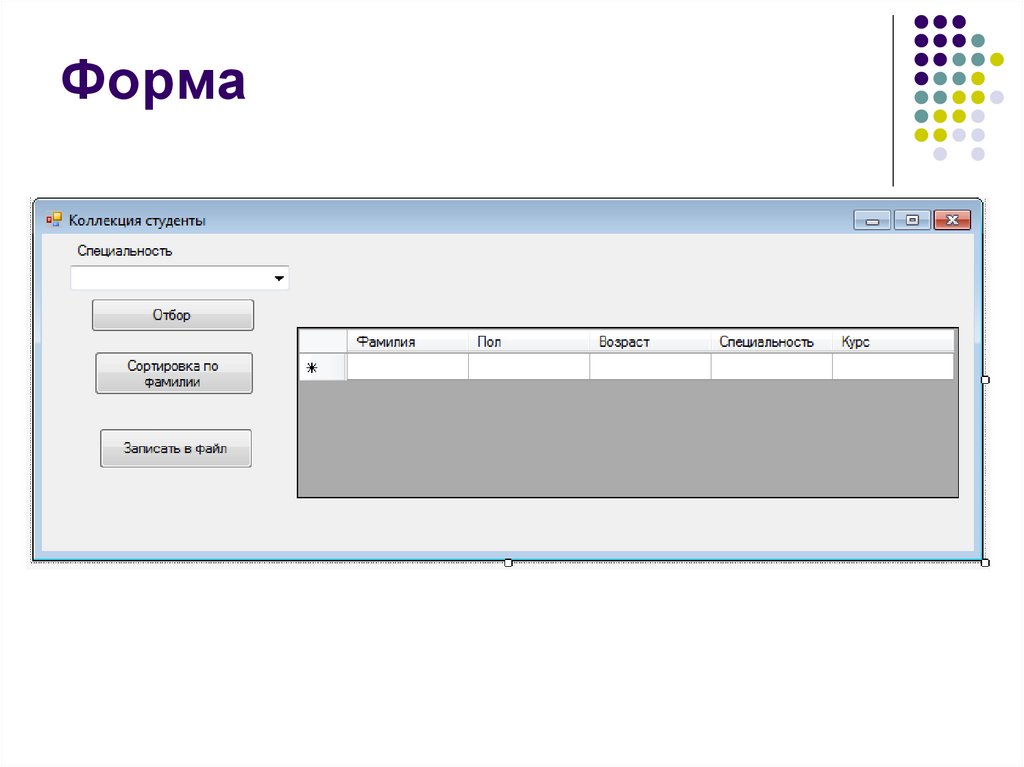Click the form's right-edge resize handle

pos(985,380)
